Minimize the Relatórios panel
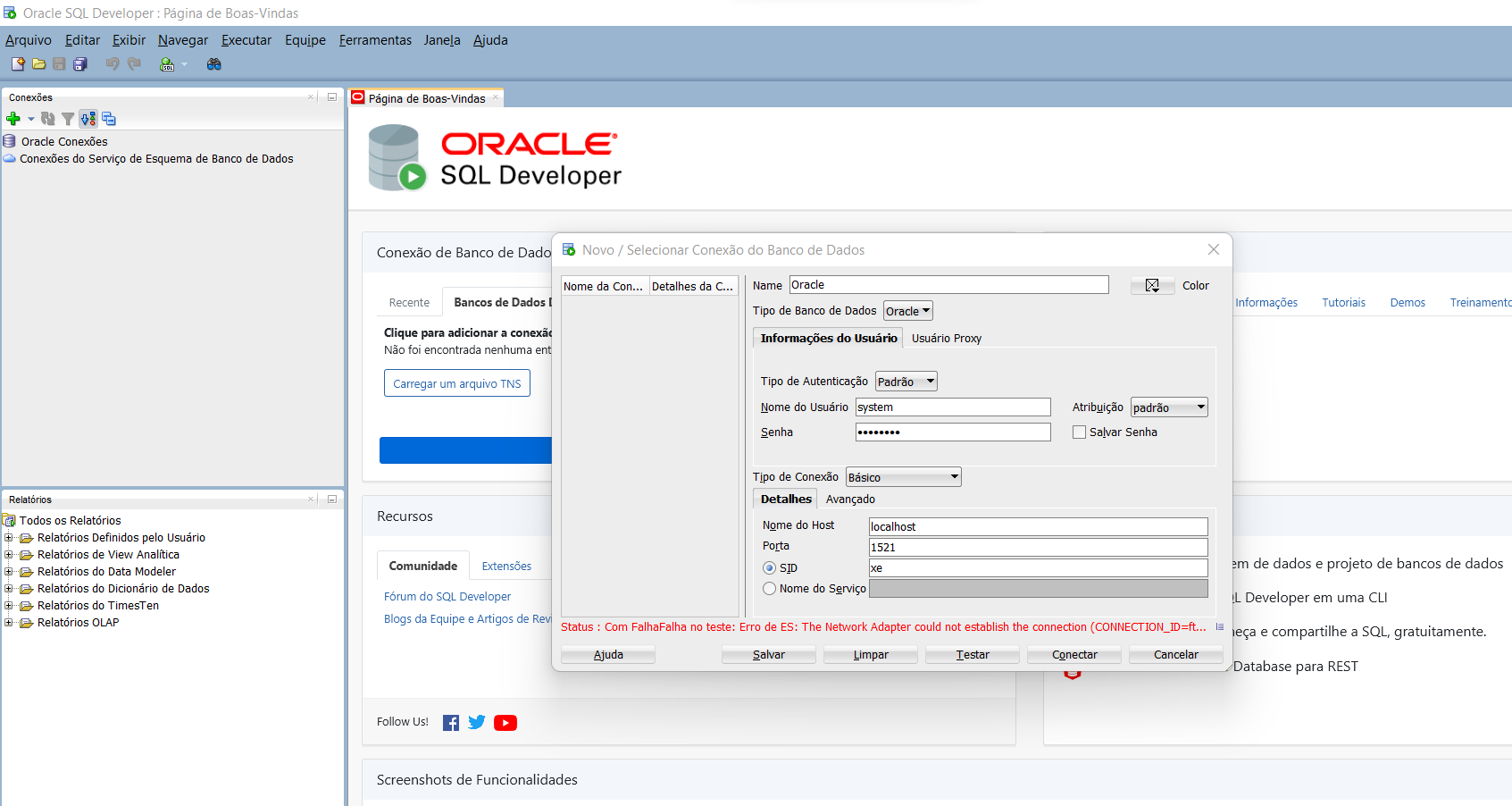 pos(332,500)
